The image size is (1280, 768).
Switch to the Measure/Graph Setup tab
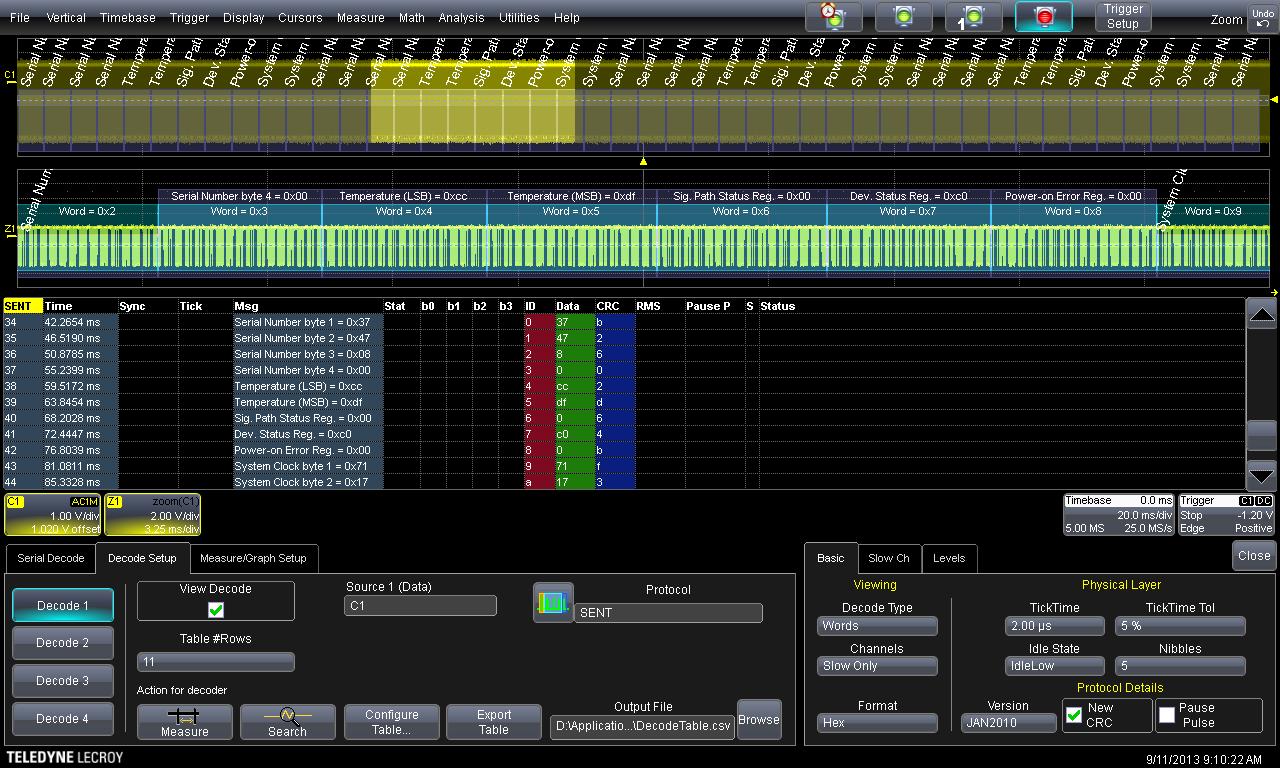[x=253, y=558]
